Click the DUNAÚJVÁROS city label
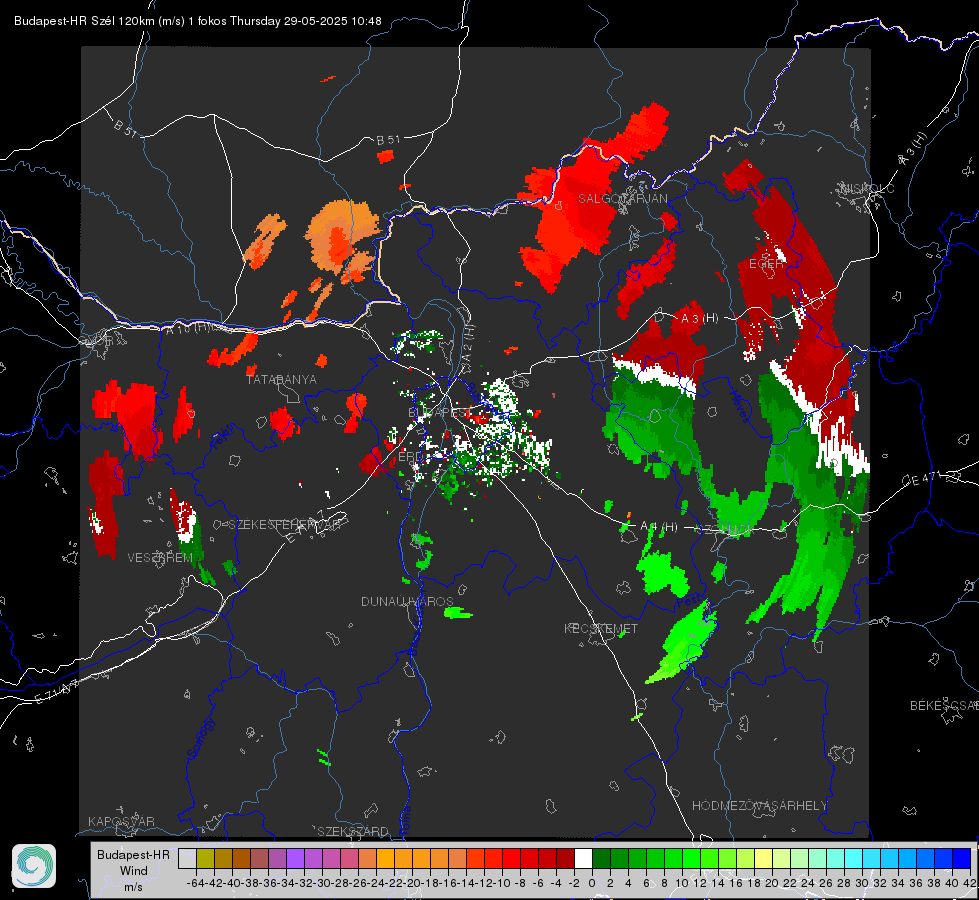 pos(407,601)
